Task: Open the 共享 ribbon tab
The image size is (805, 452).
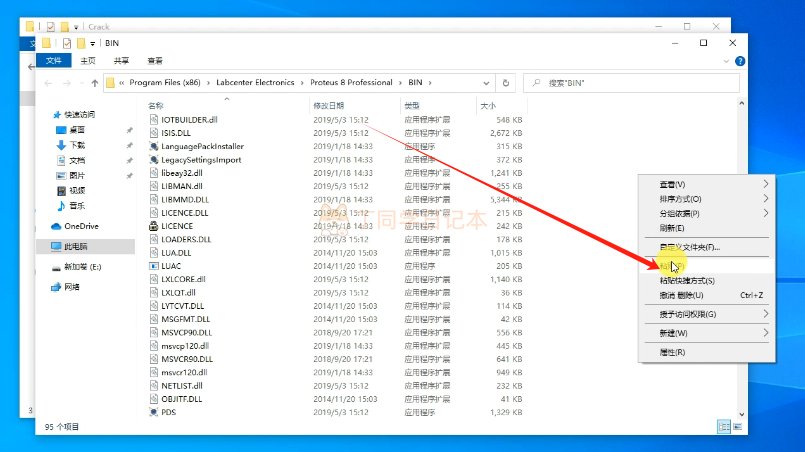Action: click(x=121, y=61)
